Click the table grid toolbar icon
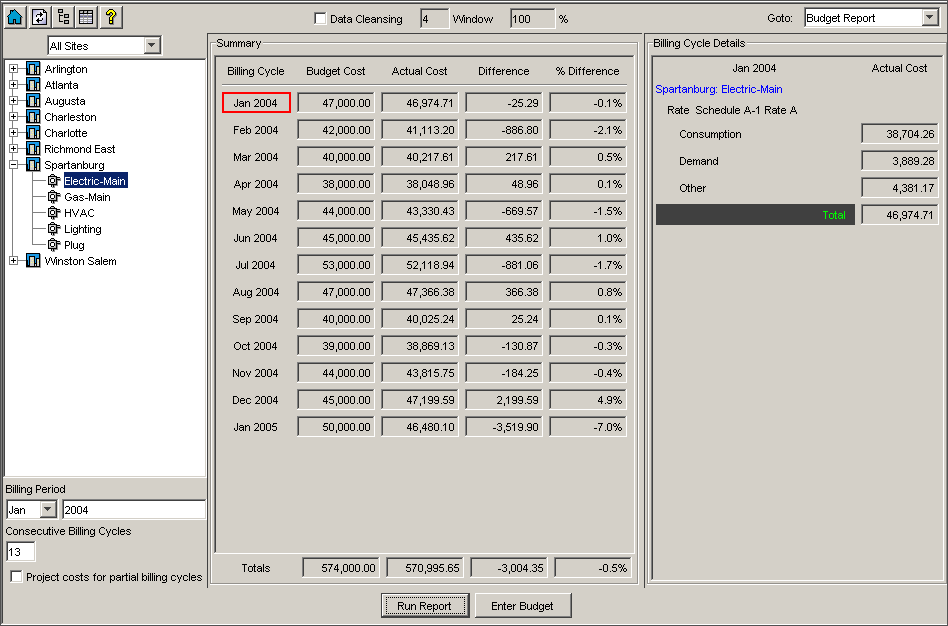 tap(87, 17)
